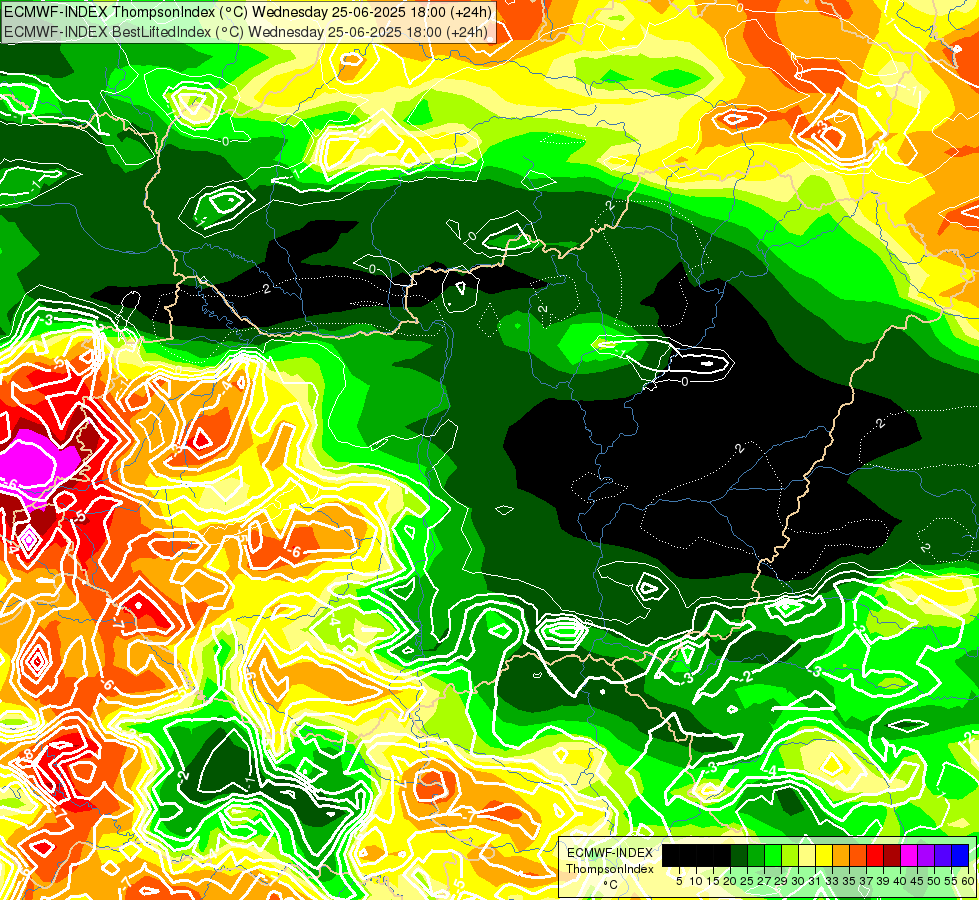Click the ECMWF-INDEX label in the legend

pyautogui.click(x=609, y=853)
